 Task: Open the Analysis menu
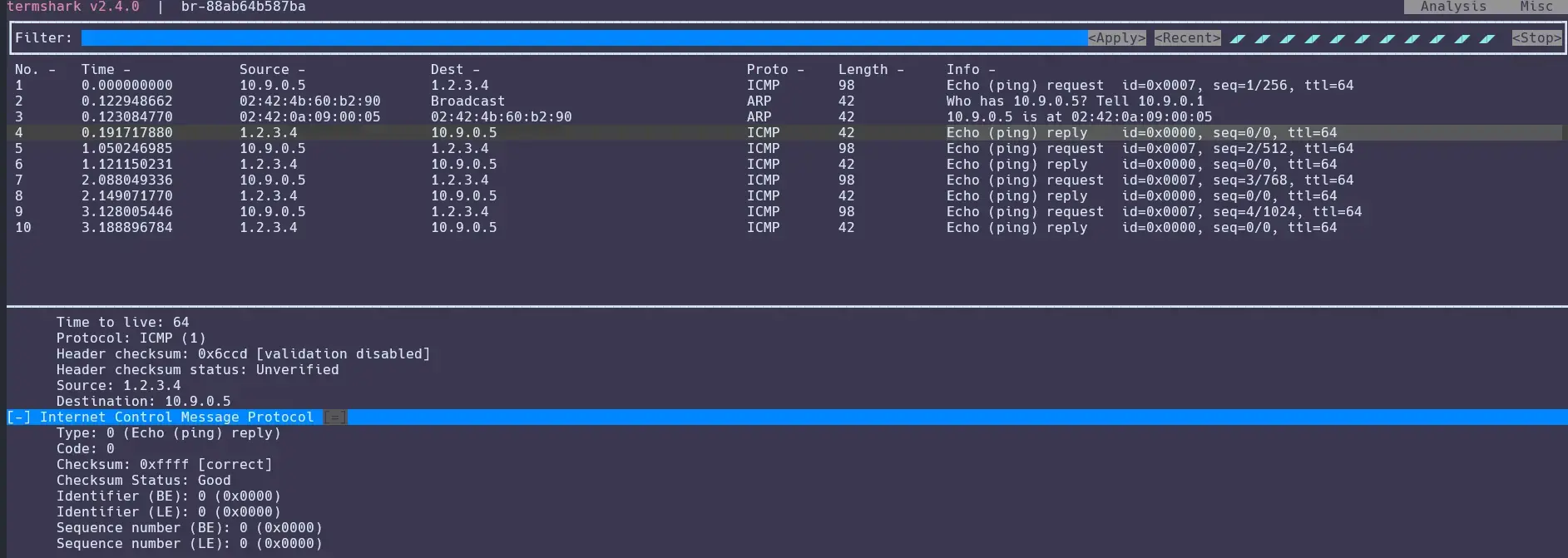[x=1452, y=7]
